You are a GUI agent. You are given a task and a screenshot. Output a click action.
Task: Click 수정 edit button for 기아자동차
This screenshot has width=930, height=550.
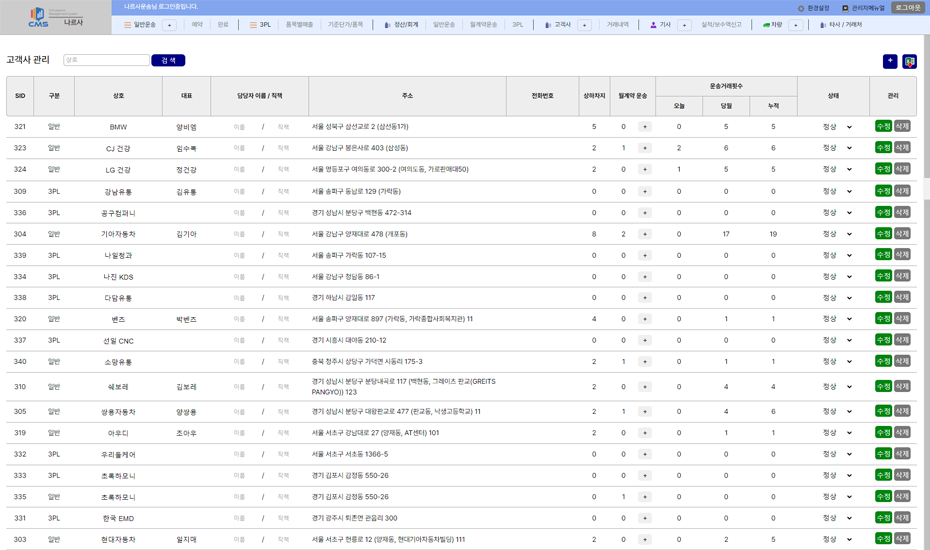coord(883,234)
